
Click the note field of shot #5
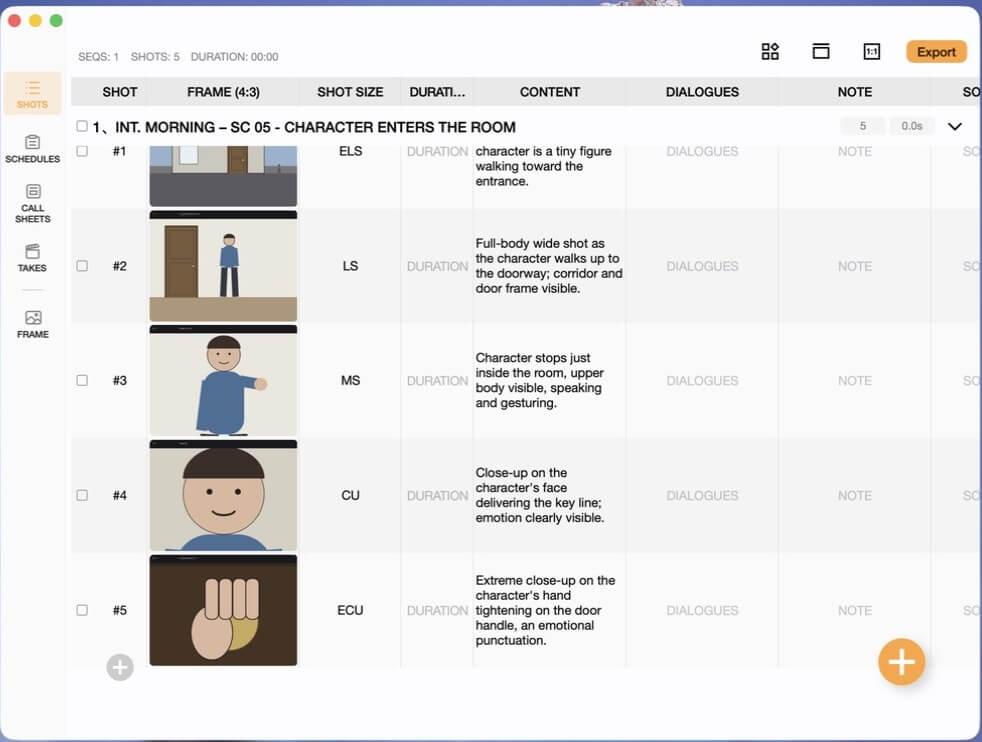(x=855, y=611)
